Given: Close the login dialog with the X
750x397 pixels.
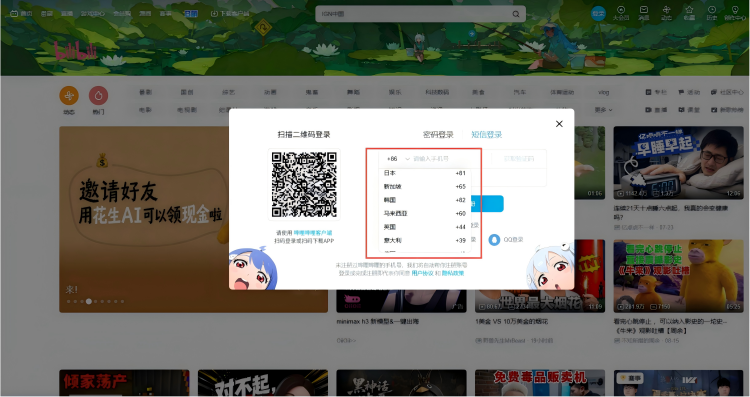Looking at the screenshot, I should [x=559, y=124].
